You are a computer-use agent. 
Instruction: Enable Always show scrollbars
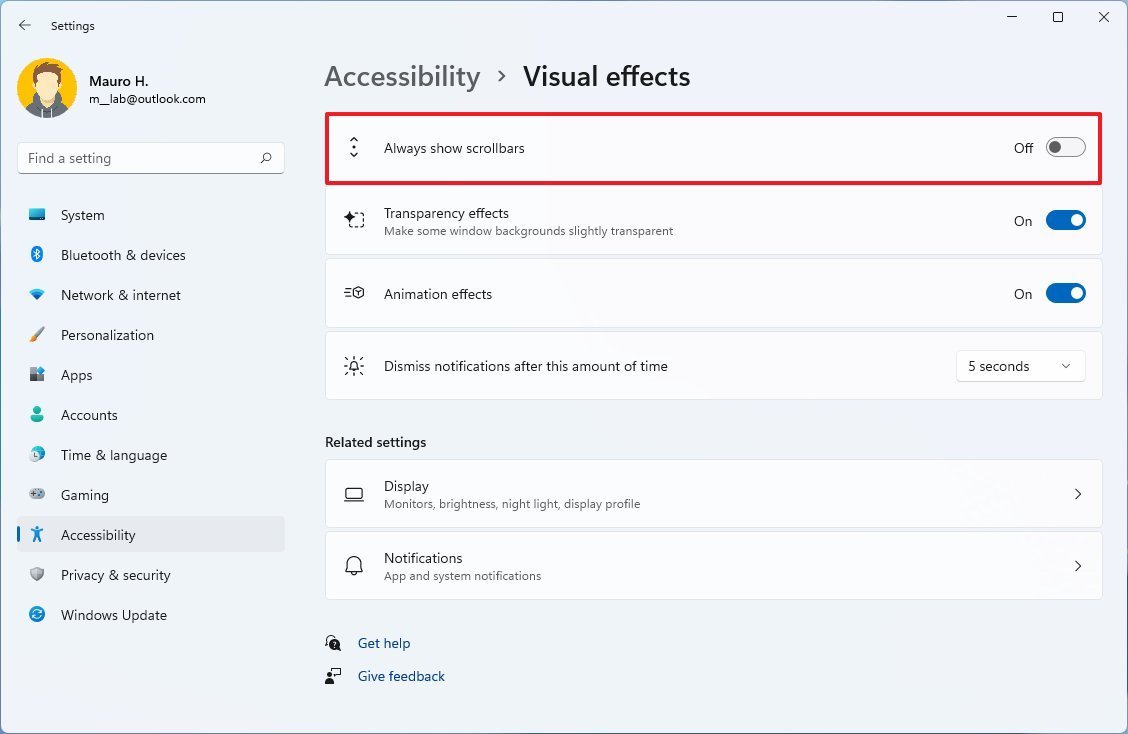(1065, 147)
